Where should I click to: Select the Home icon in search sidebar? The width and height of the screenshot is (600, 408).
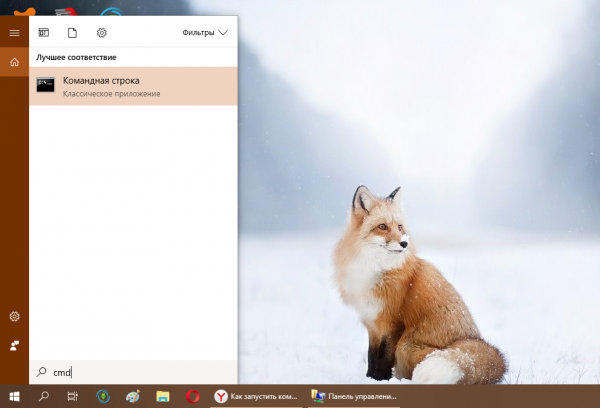pyautogui.click(x=14, y=62)
